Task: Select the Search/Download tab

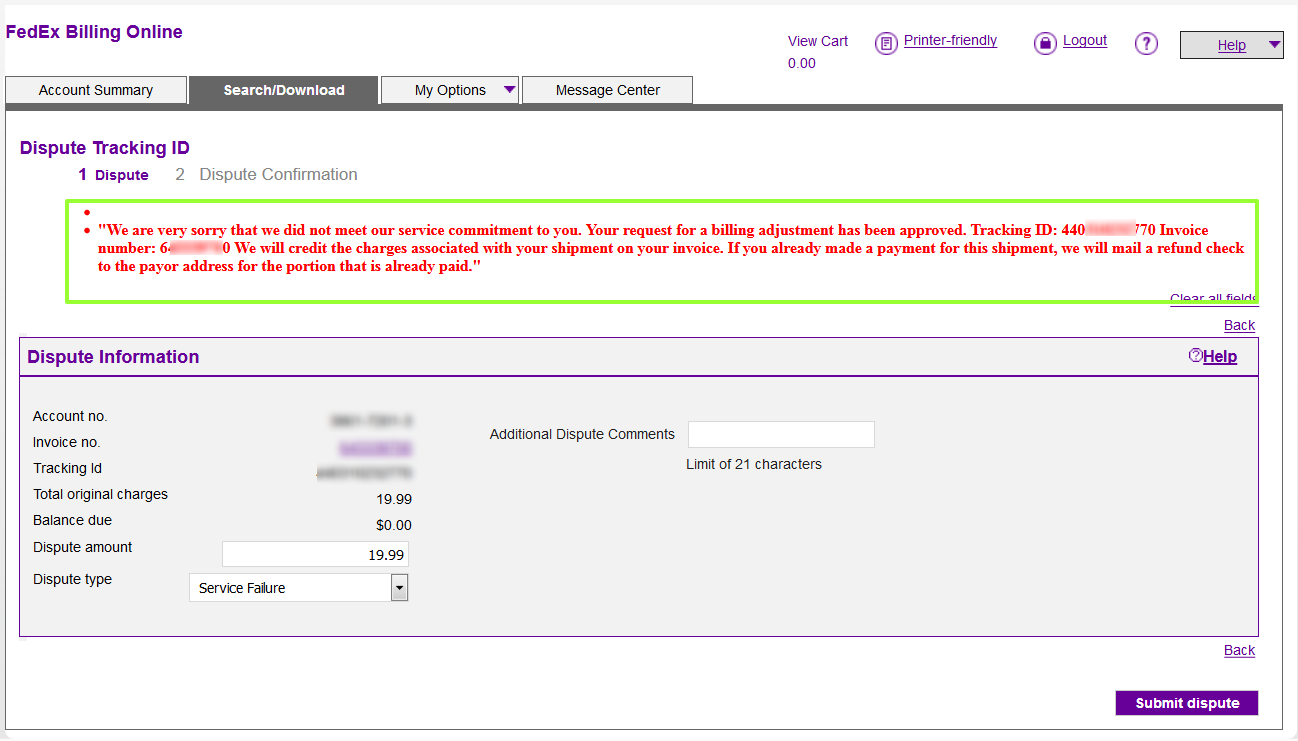Action: tap(284, 90)
